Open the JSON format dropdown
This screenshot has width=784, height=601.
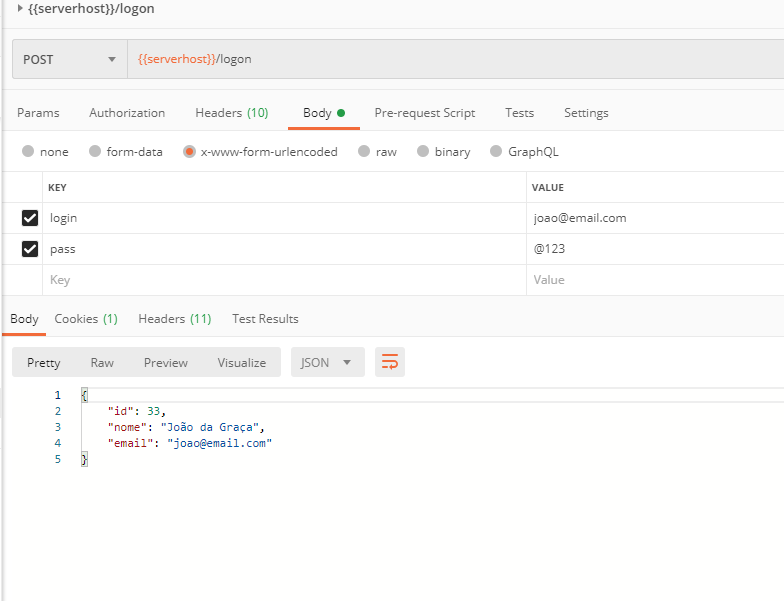(x=328, y=362)
